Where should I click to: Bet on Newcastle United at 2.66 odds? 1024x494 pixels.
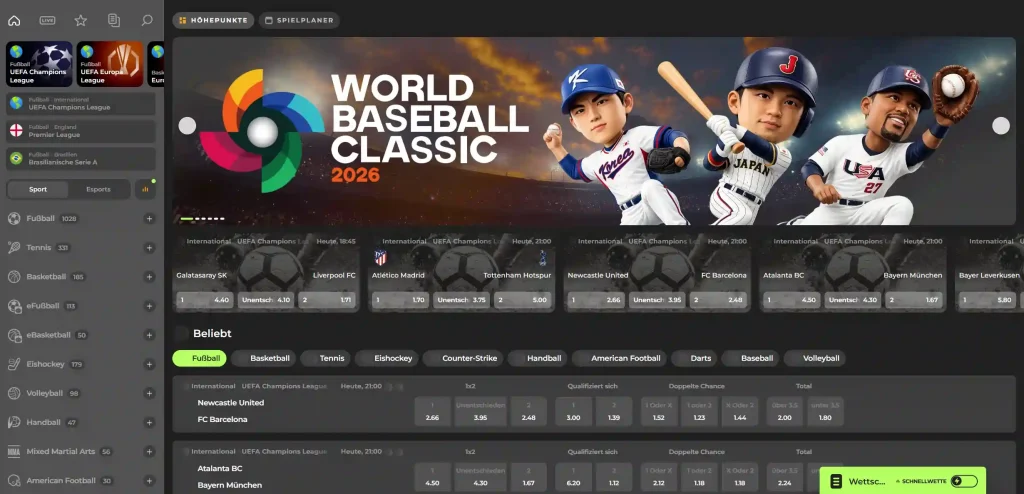(432, 411)
